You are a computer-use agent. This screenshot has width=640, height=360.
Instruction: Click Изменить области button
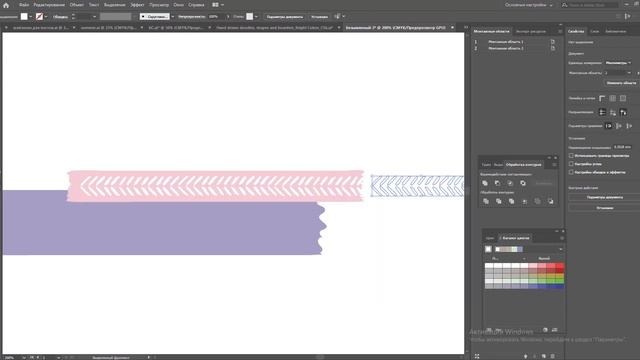[620, 83]
